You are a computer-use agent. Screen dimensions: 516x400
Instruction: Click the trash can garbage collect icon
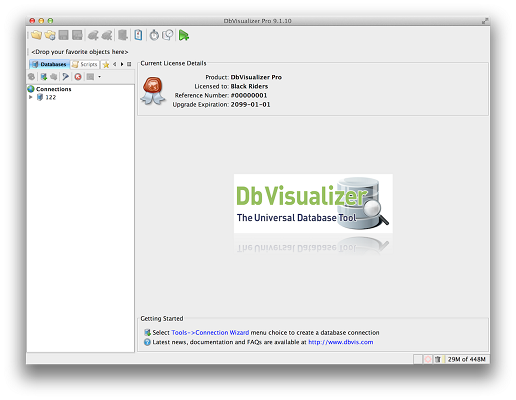[438, 359]
